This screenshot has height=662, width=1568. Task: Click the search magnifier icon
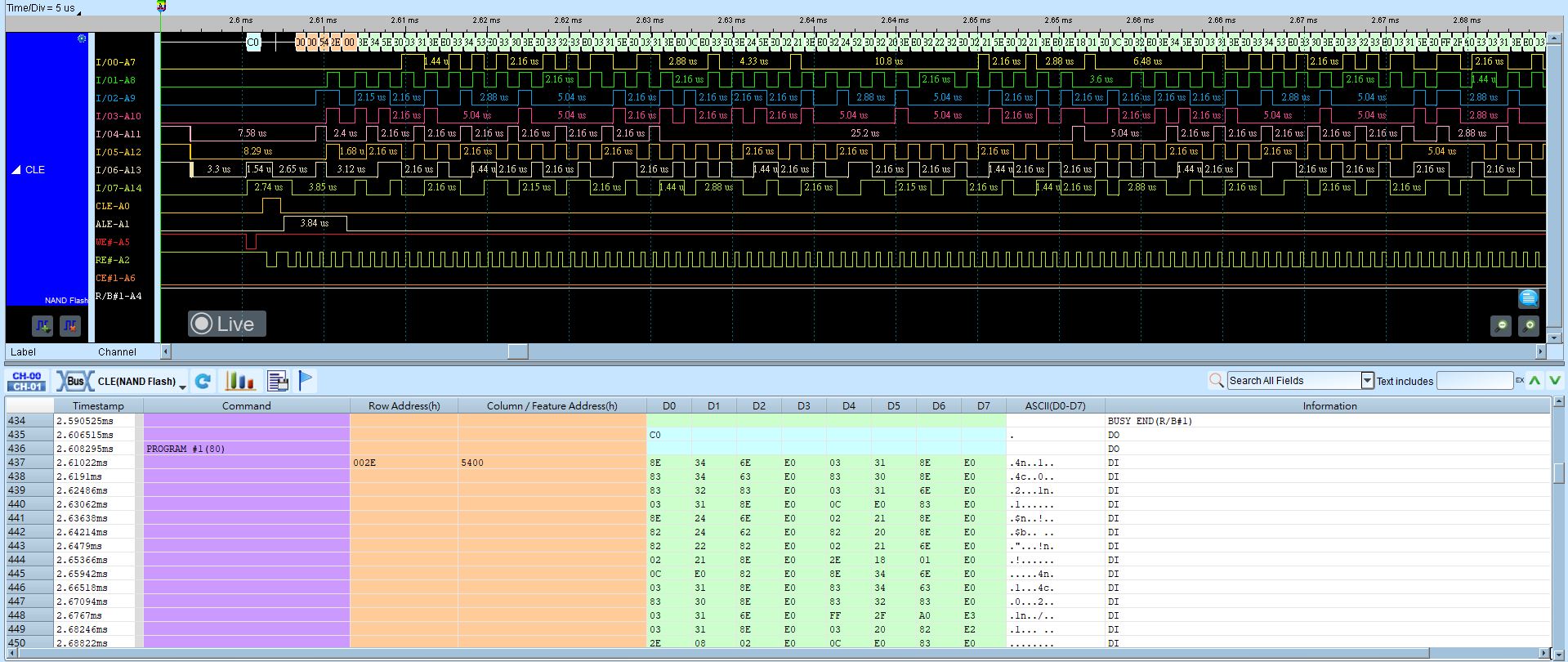(1216, 381)
